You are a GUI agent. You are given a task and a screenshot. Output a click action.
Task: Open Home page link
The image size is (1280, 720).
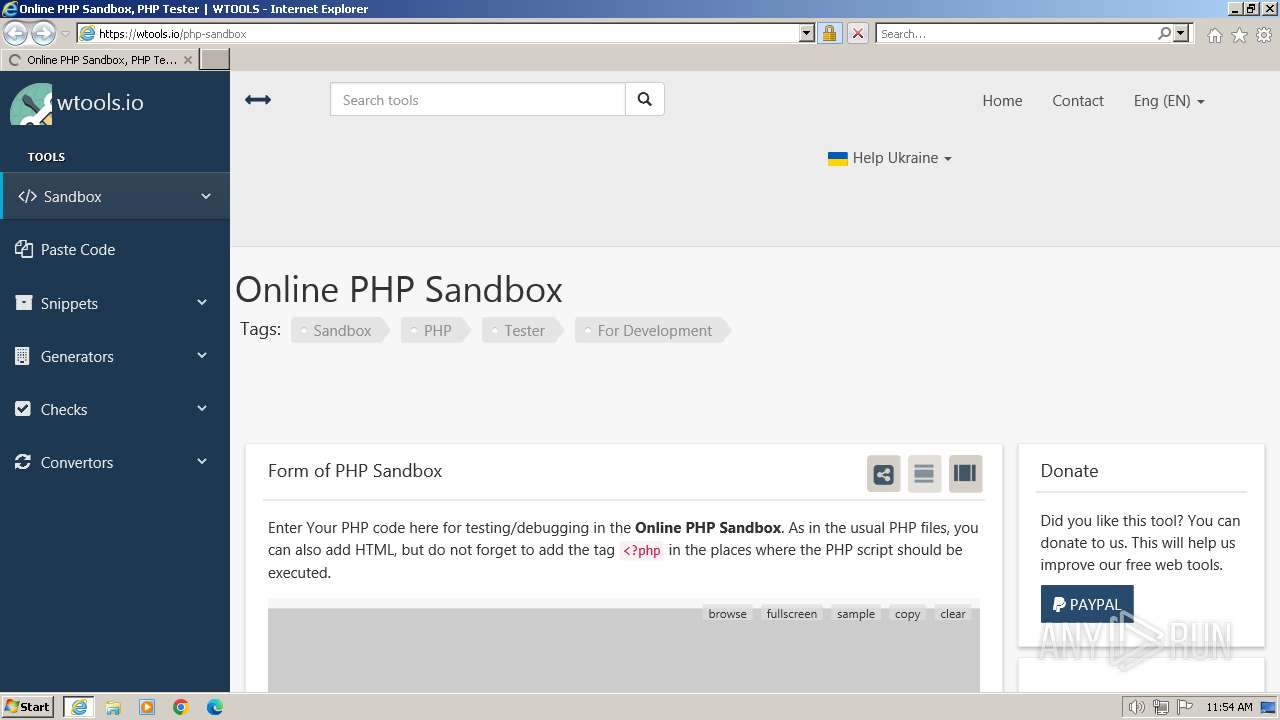tap(1002, 100)
